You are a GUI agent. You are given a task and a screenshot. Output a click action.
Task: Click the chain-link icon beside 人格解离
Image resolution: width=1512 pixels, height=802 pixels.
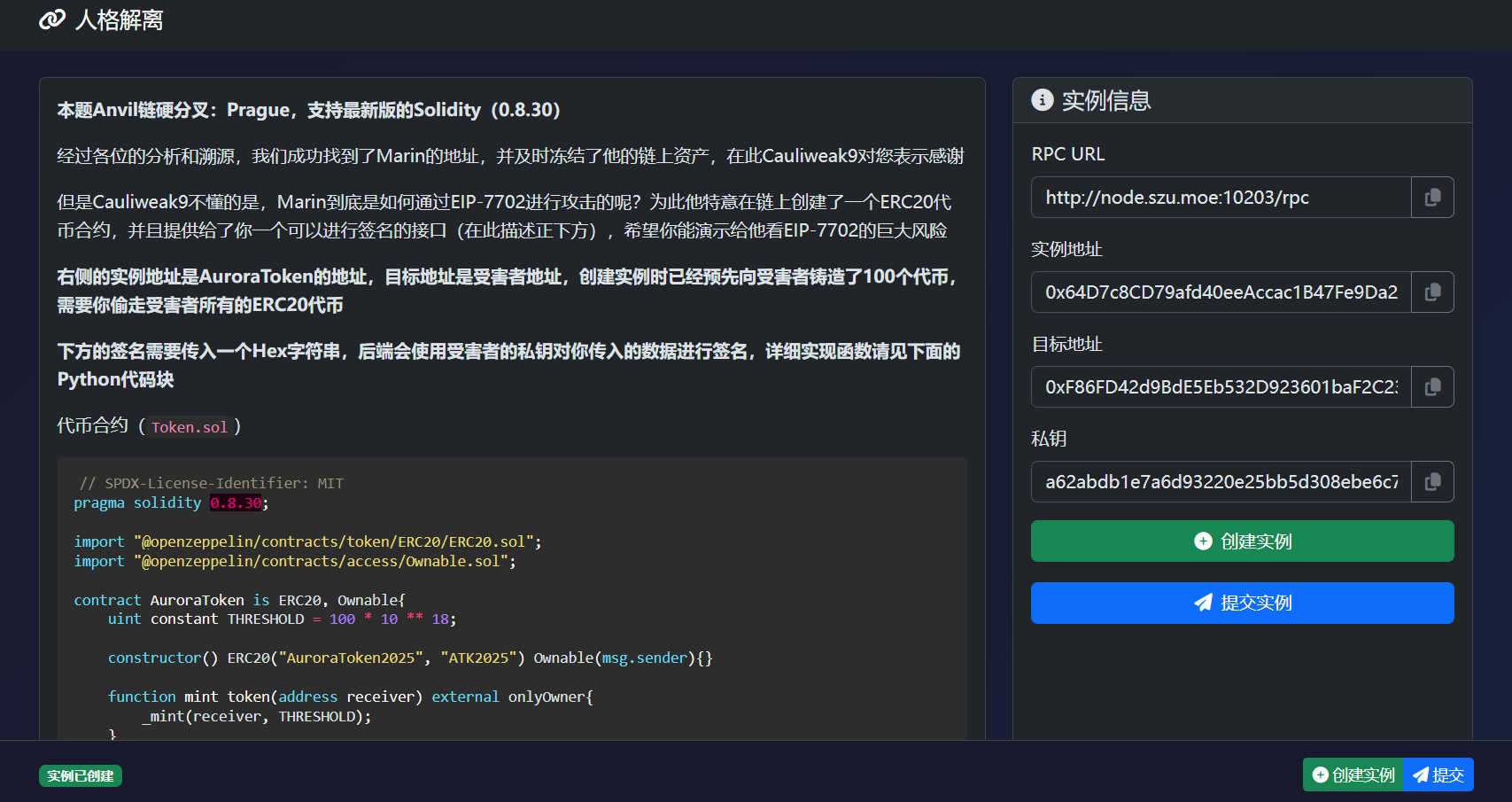coord(52,19)
